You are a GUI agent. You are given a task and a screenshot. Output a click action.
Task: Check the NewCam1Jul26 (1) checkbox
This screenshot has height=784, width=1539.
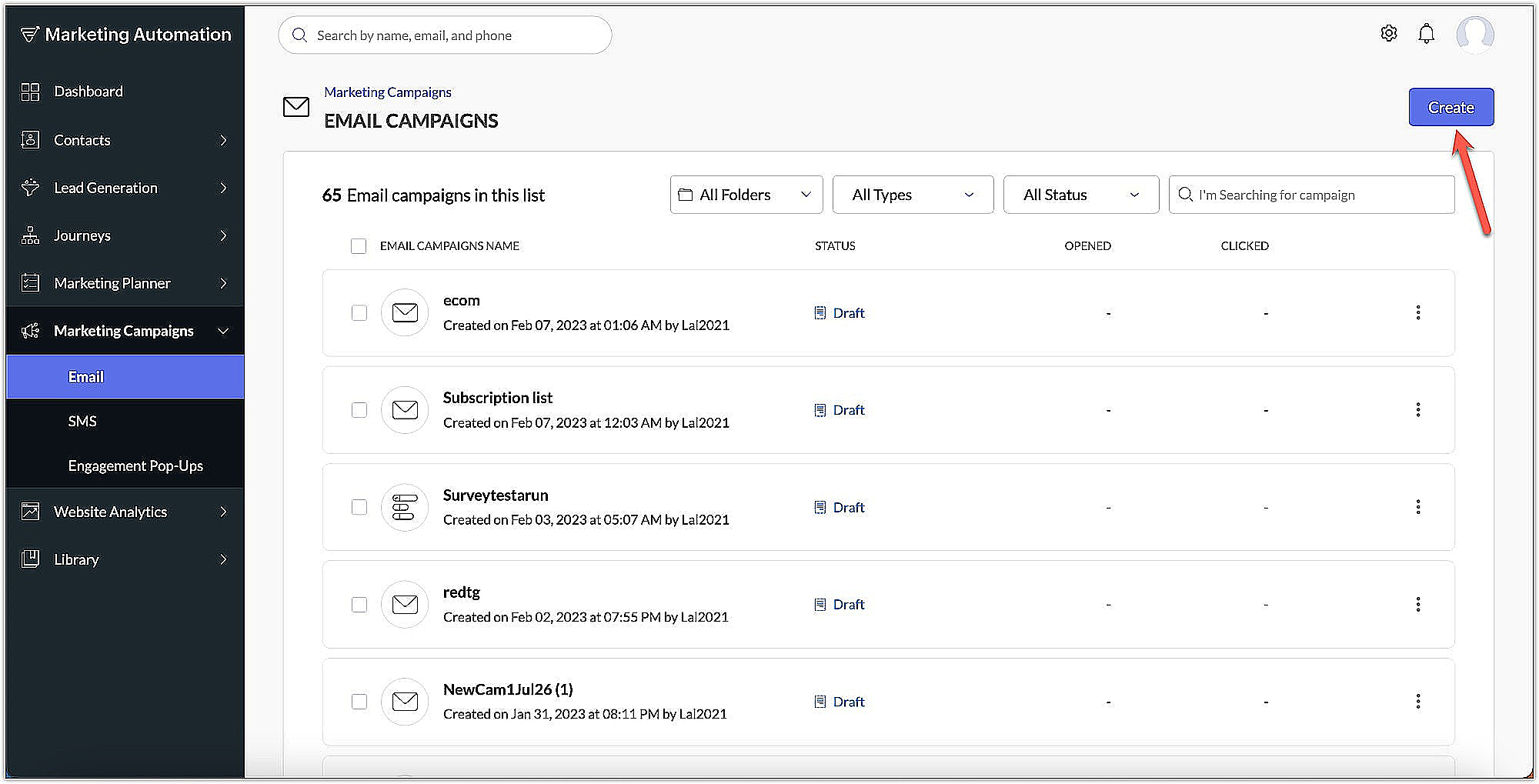pos(359,702)
